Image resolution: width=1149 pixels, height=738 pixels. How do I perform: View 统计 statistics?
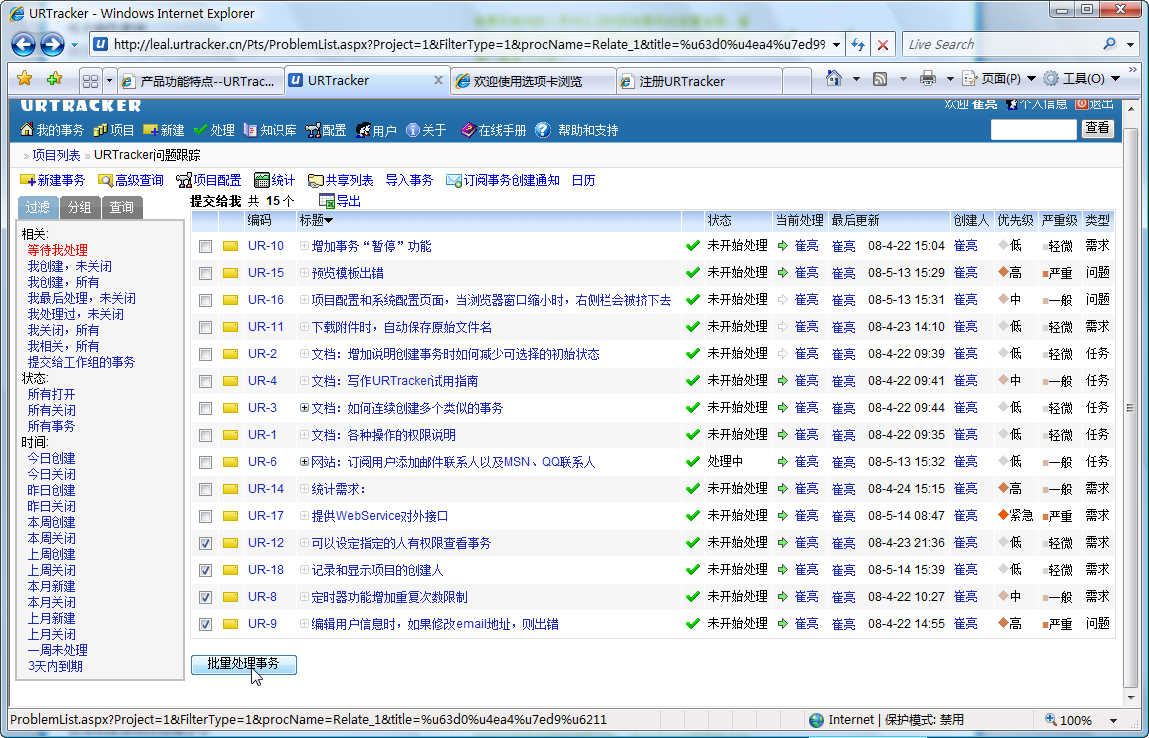tap(275, 180)
